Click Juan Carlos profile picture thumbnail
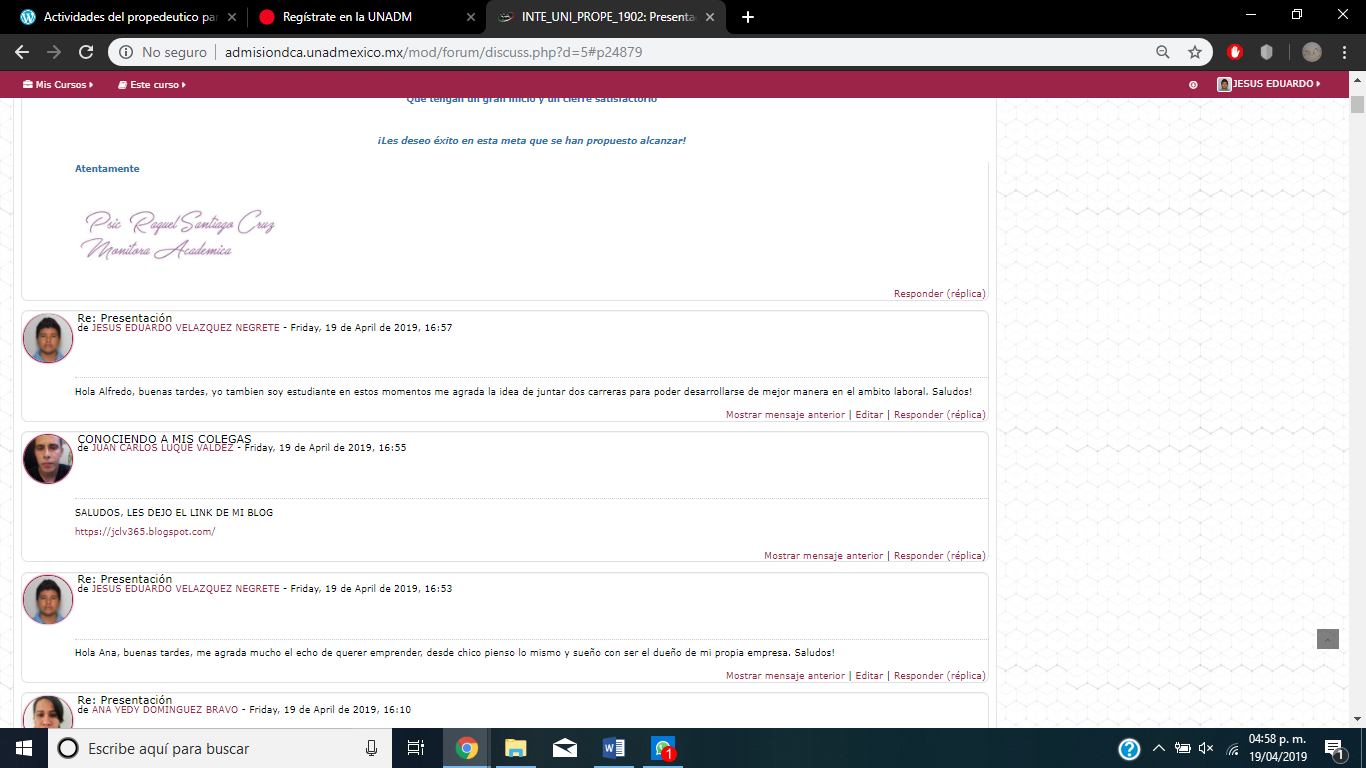This screenshot has height=768, width=1366. 48,459
